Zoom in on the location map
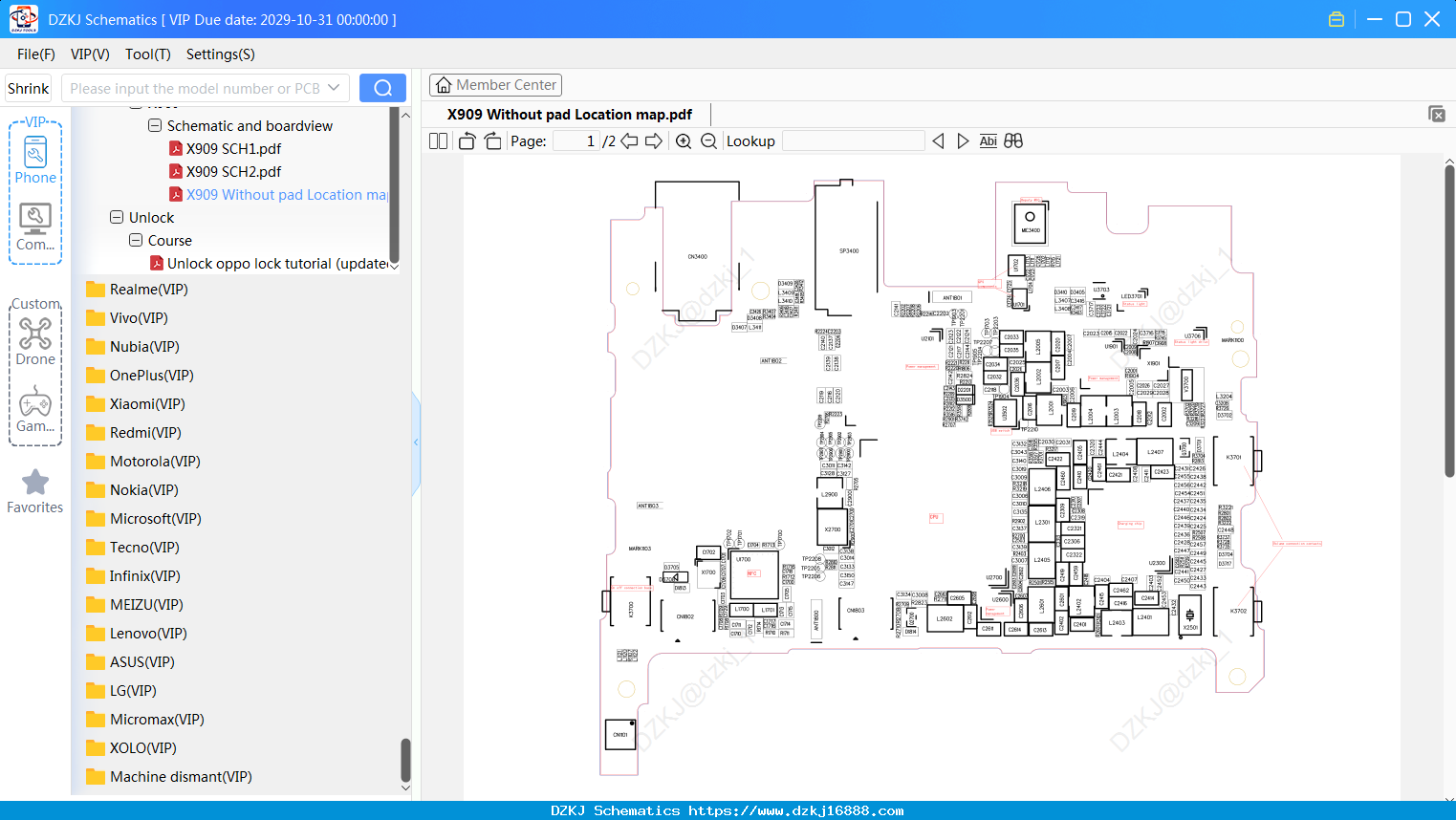This screenshot has width=1456, height=820. (x=684, y=141)
